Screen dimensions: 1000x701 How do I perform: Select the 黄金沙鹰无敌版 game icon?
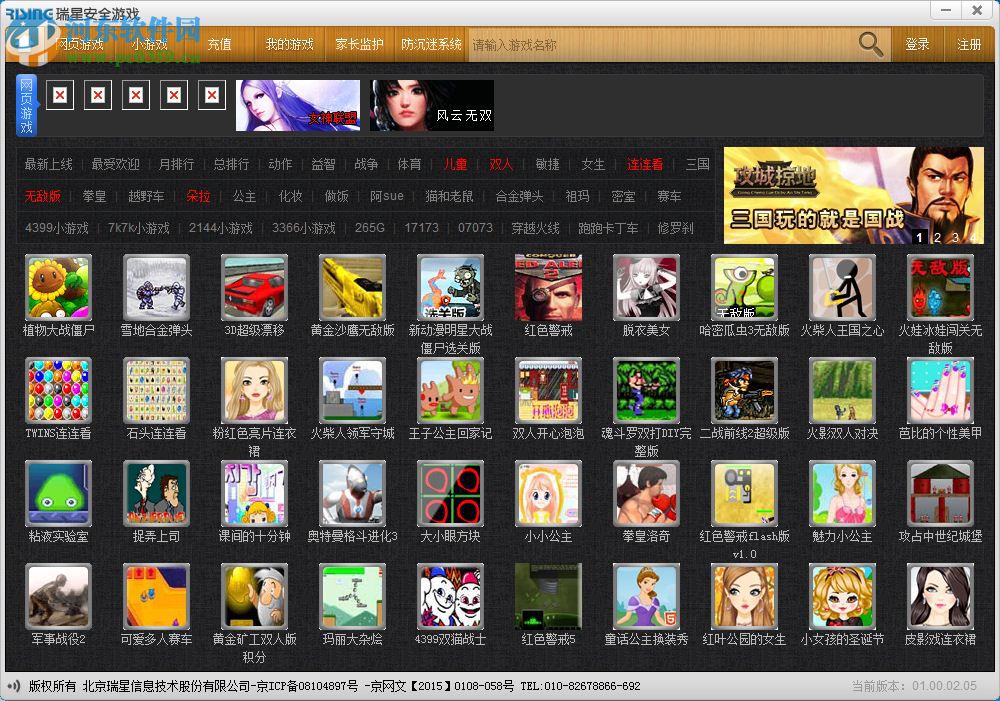point(353,287)
